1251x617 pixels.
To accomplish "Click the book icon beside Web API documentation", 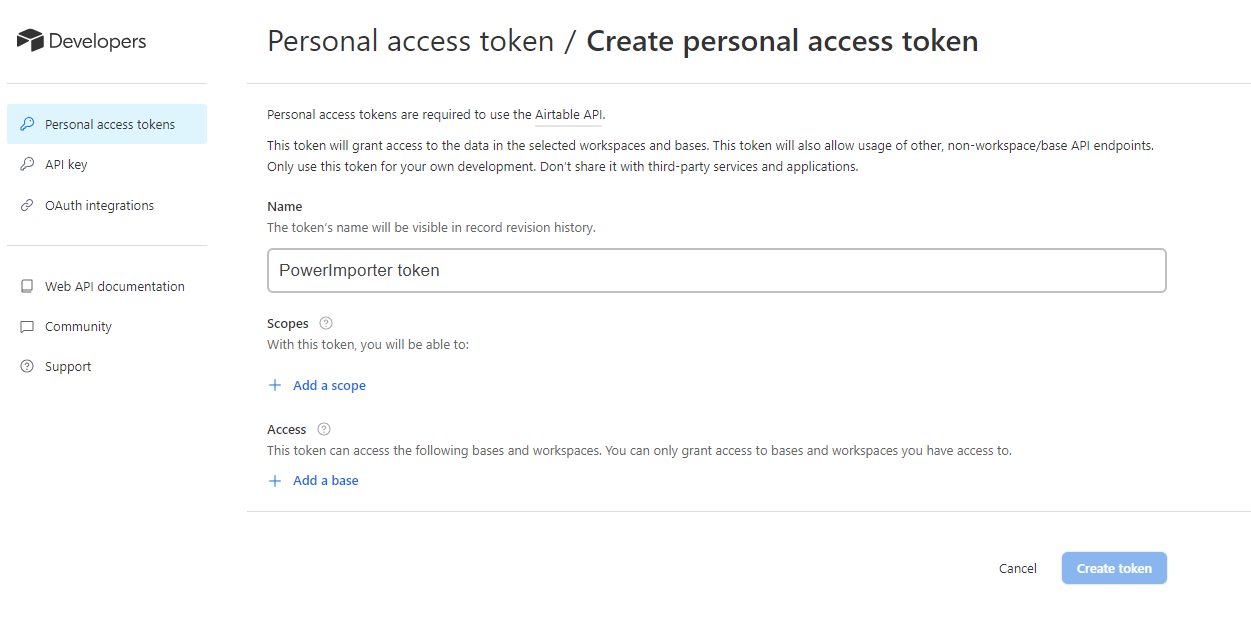I will point(27,286).
